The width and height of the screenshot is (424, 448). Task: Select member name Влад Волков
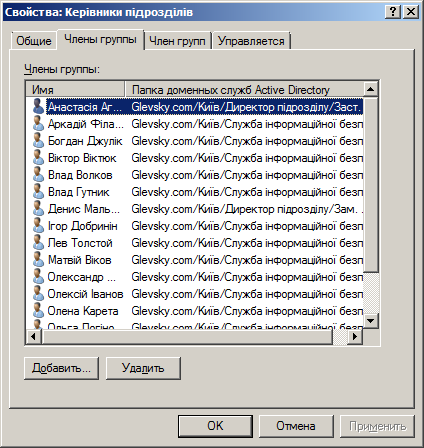tap(80, 175)
